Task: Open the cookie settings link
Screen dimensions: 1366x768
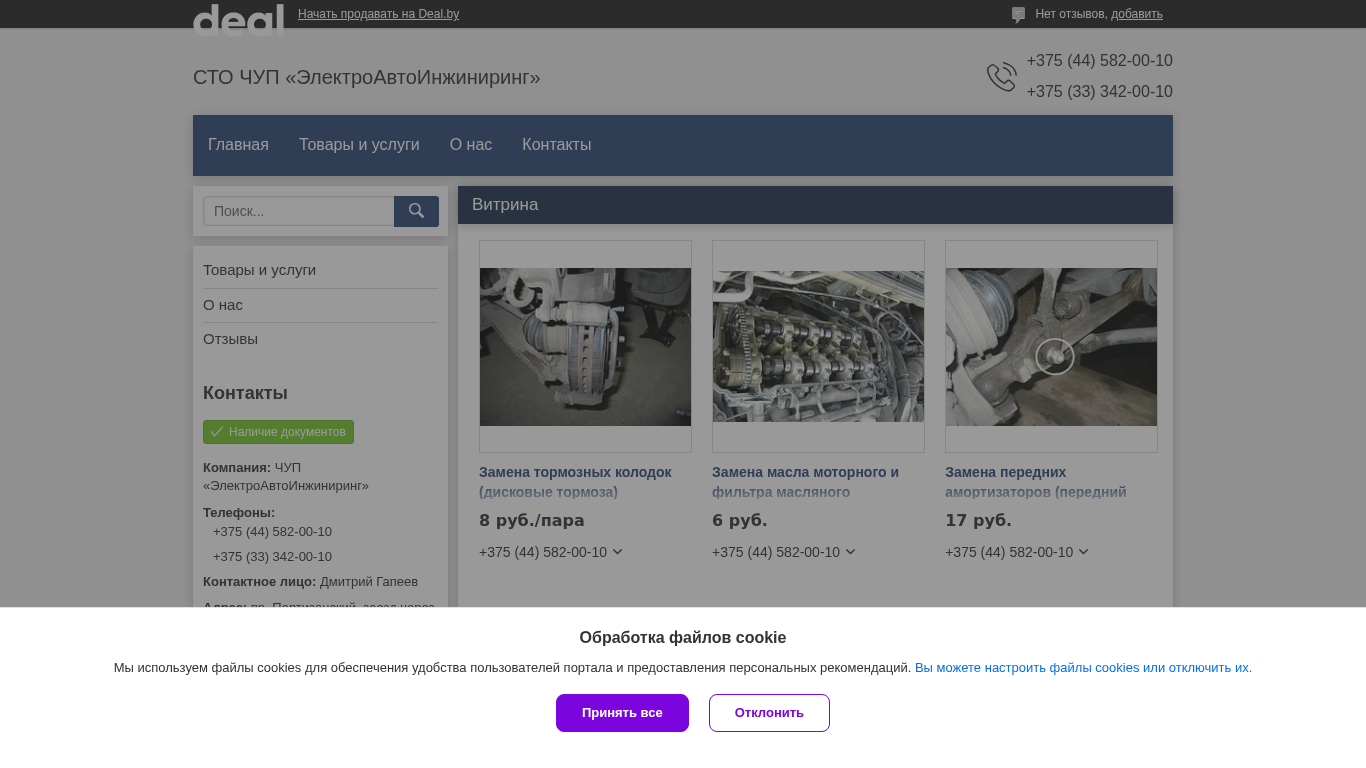Action: click(x=1083, y=668)
